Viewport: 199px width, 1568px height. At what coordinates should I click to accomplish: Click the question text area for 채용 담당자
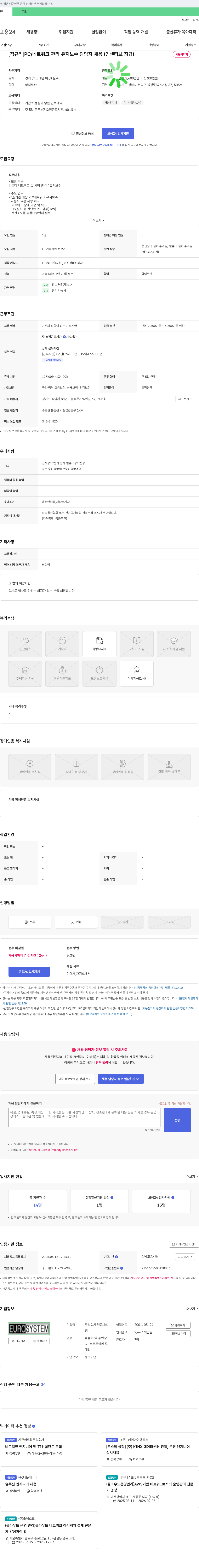point(84,1118)
